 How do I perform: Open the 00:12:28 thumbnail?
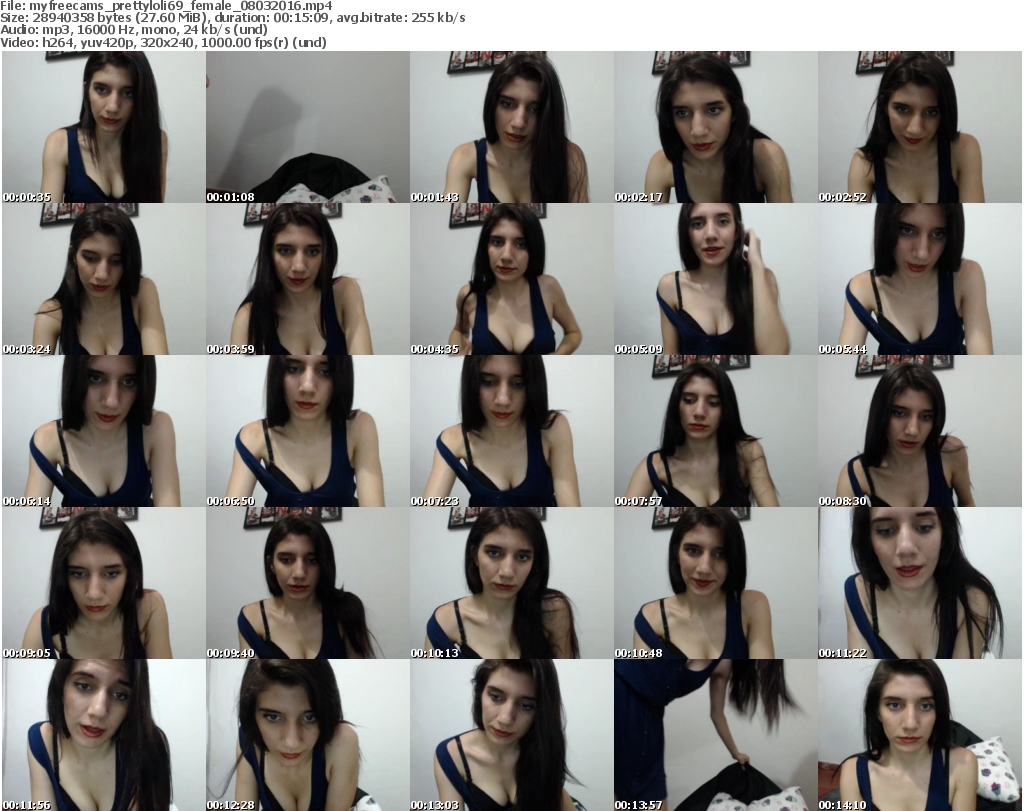pos(308,735)
